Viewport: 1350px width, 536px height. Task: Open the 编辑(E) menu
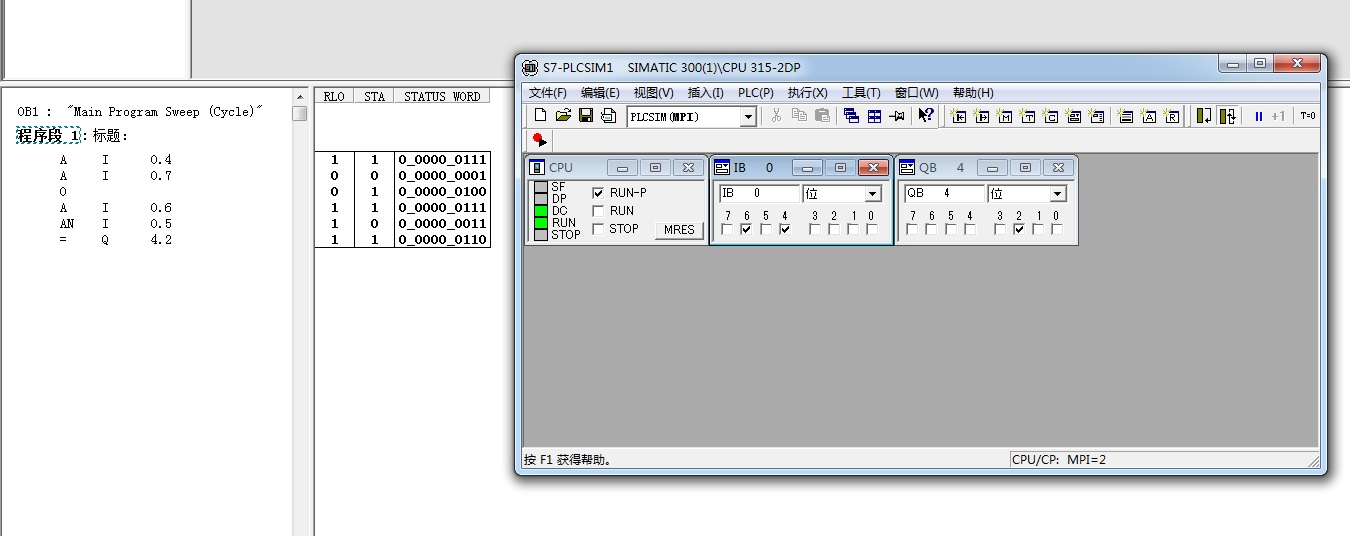600,93
